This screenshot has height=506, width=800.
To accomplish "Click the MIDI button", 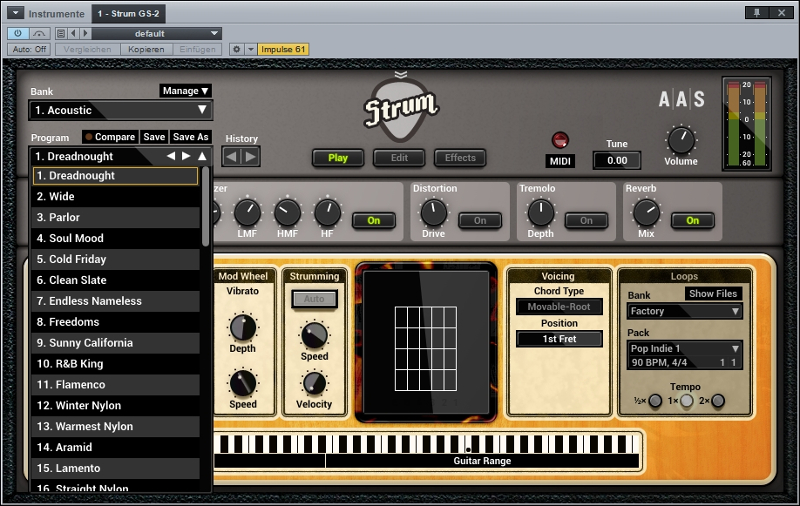I will [560, 161].
